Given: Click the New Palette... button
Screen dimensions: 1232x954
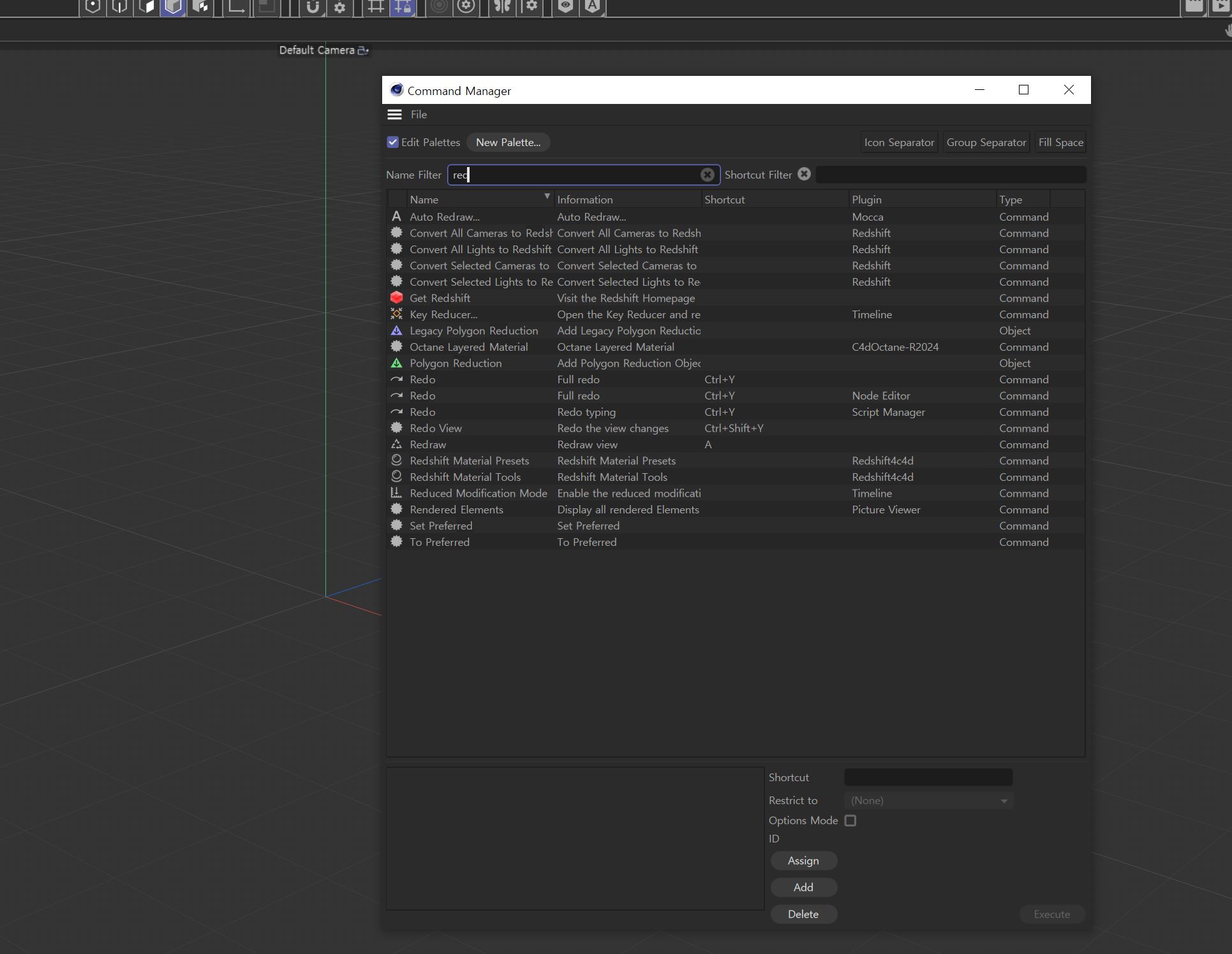Looking at the screenshot, I should 508,142.
